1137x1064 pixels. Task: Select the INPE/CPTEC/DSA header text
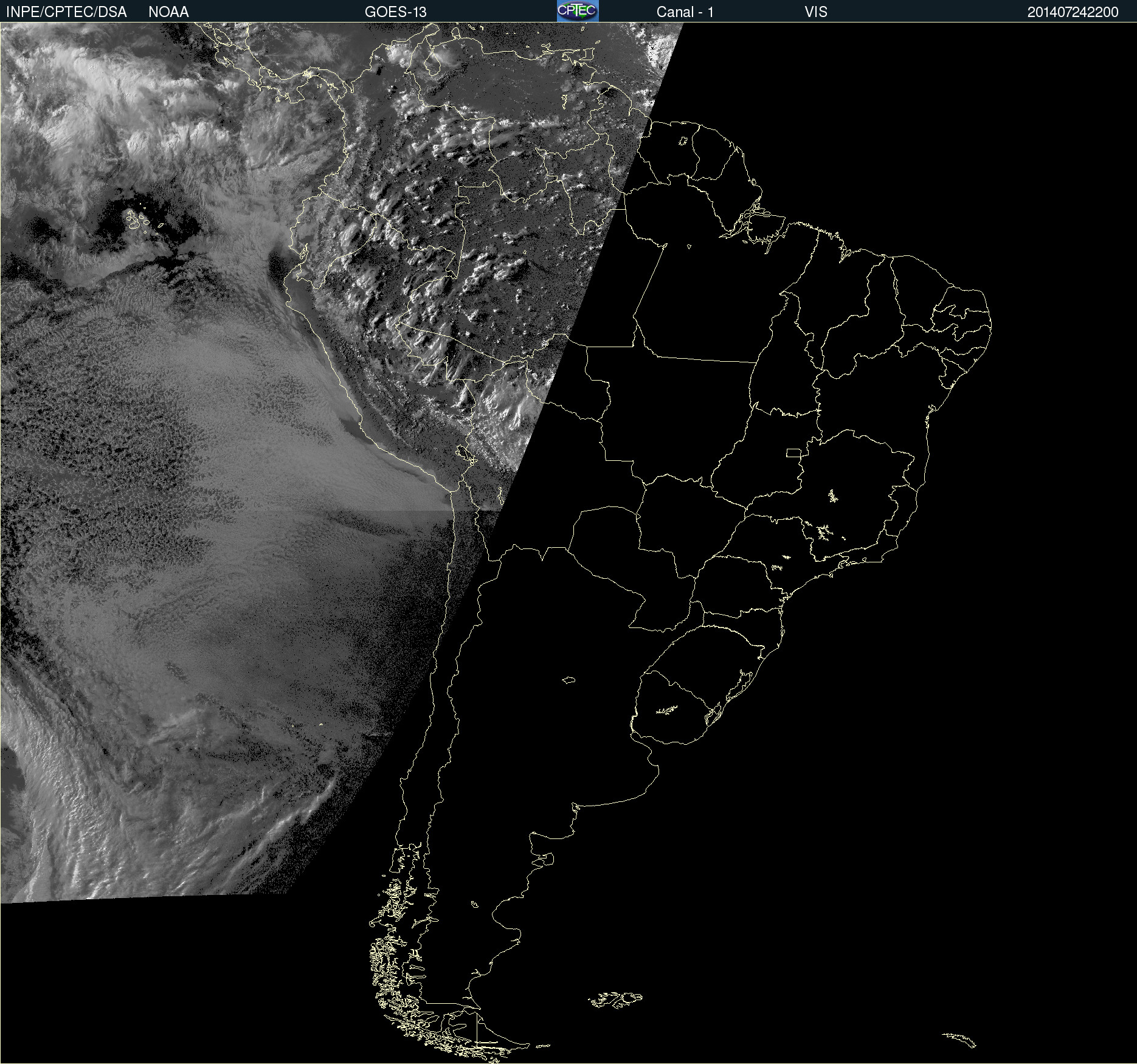(x=66, y=12)
